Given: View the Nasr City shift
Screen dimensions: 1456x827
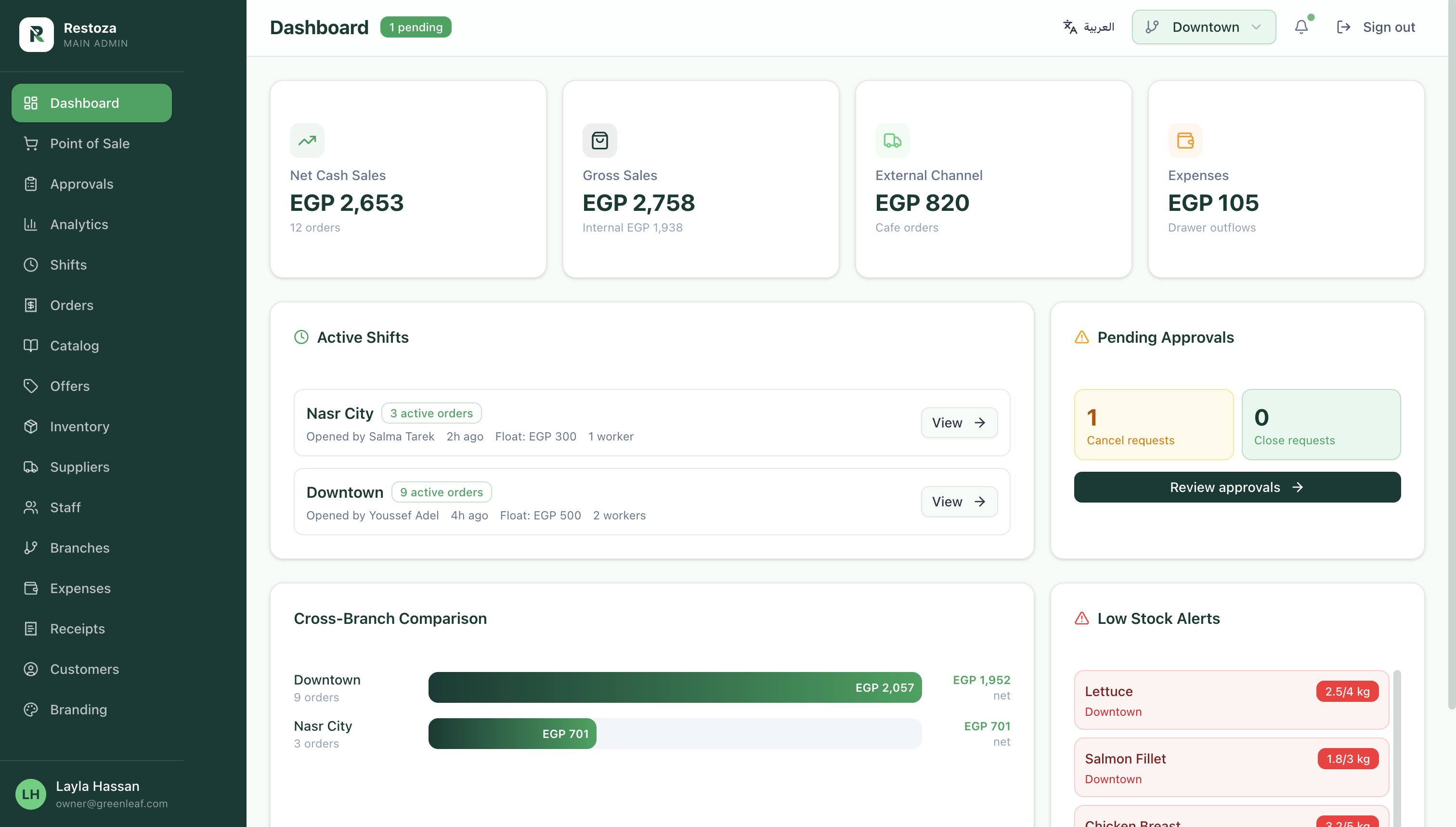Looking at the screenshot, I should pos(959,423).
